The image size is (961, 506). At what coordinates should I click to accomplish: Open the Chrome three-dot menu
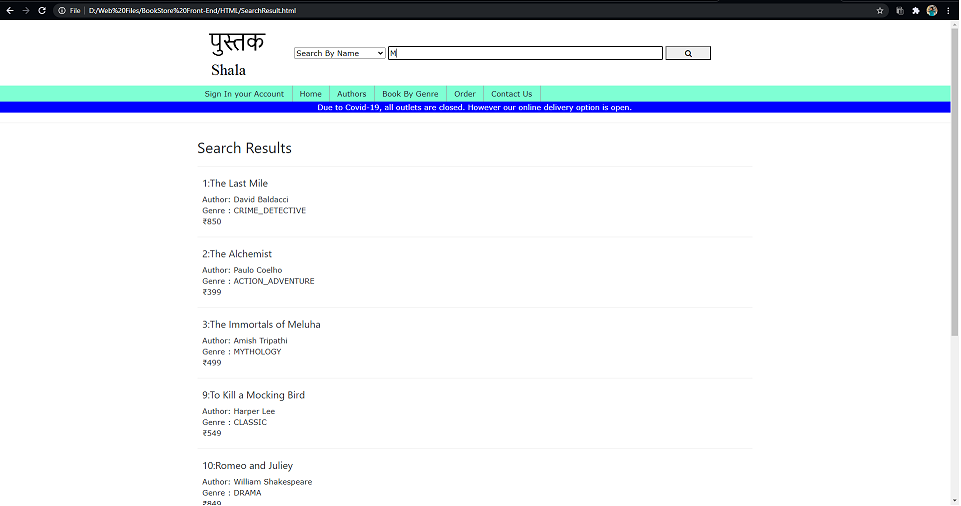(948, 10)
